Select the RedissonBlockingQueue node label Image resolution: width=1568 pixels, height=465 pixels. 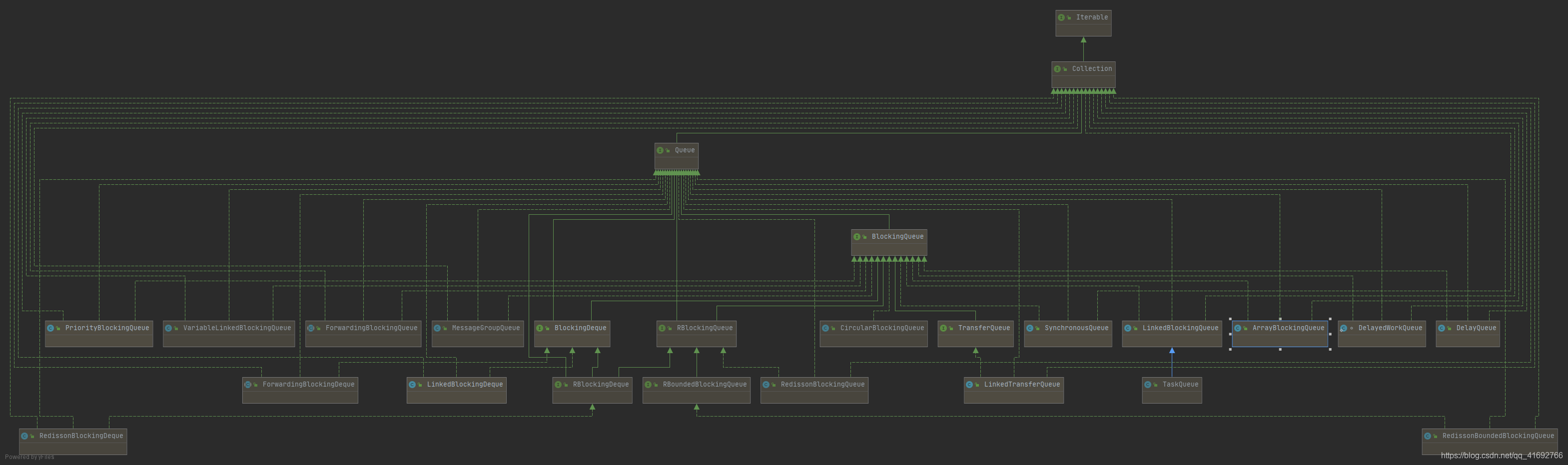pyautogui.click(x=822, y=385)
